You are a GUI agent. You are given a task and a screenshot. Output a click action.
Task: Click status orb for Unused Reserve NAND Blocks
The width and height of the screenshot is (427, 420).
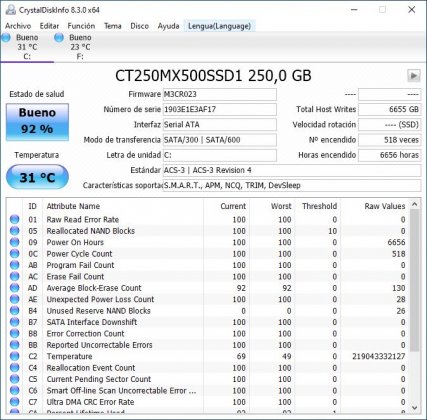click(x=15, y=310)
